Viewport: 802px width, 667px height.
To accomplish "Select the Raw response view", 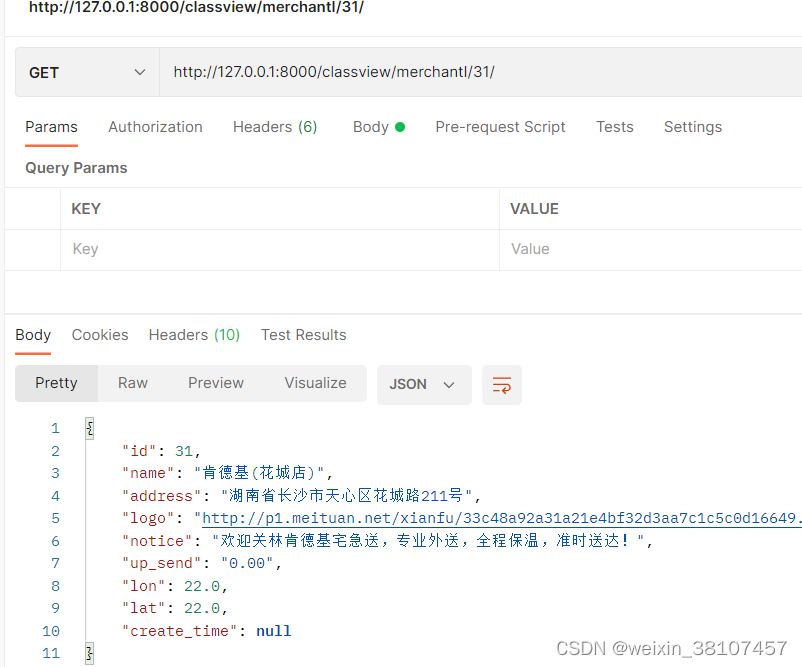I will (132, 383).
